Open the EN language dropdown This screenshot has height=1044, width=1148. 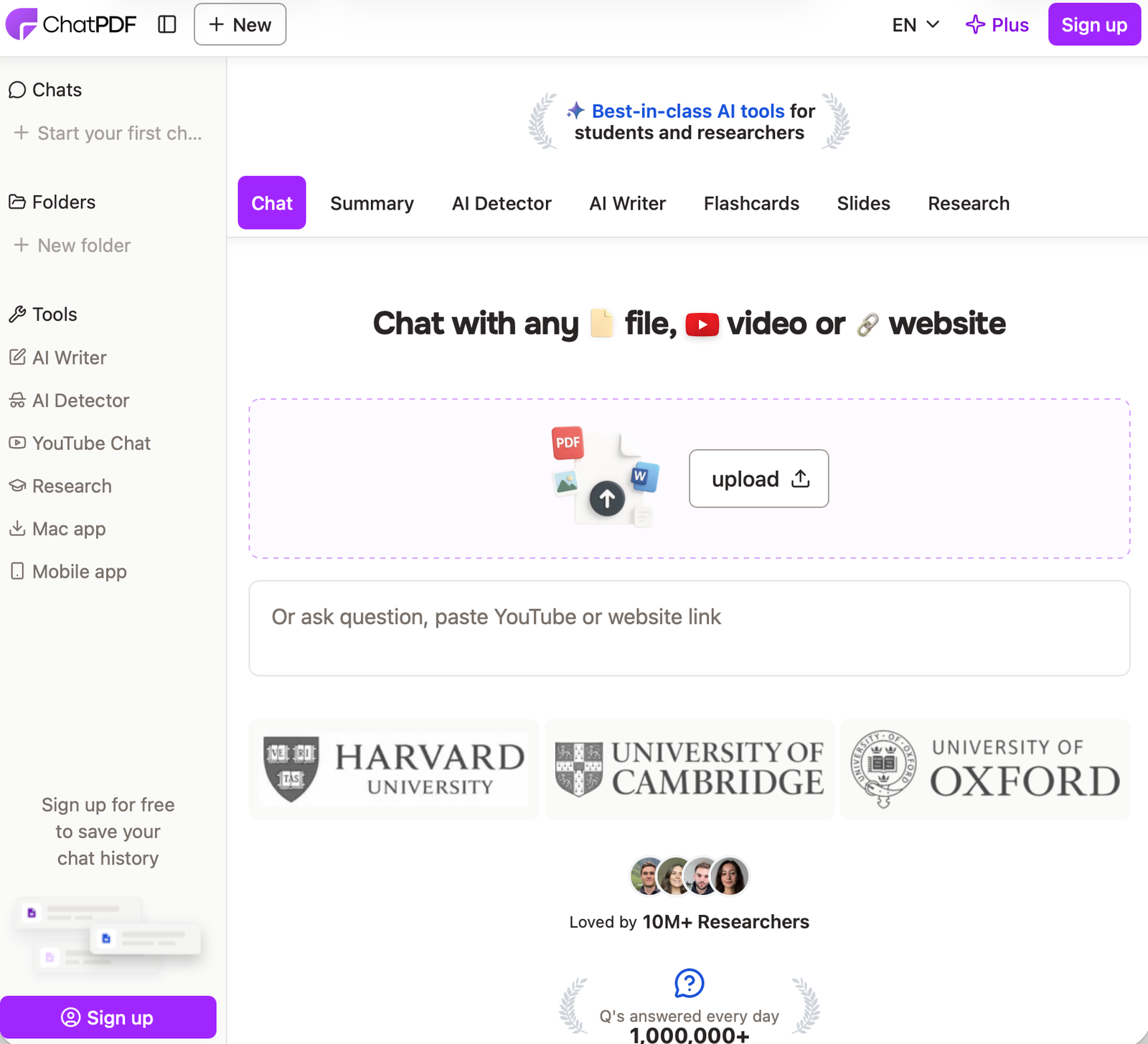coord(916,25)
